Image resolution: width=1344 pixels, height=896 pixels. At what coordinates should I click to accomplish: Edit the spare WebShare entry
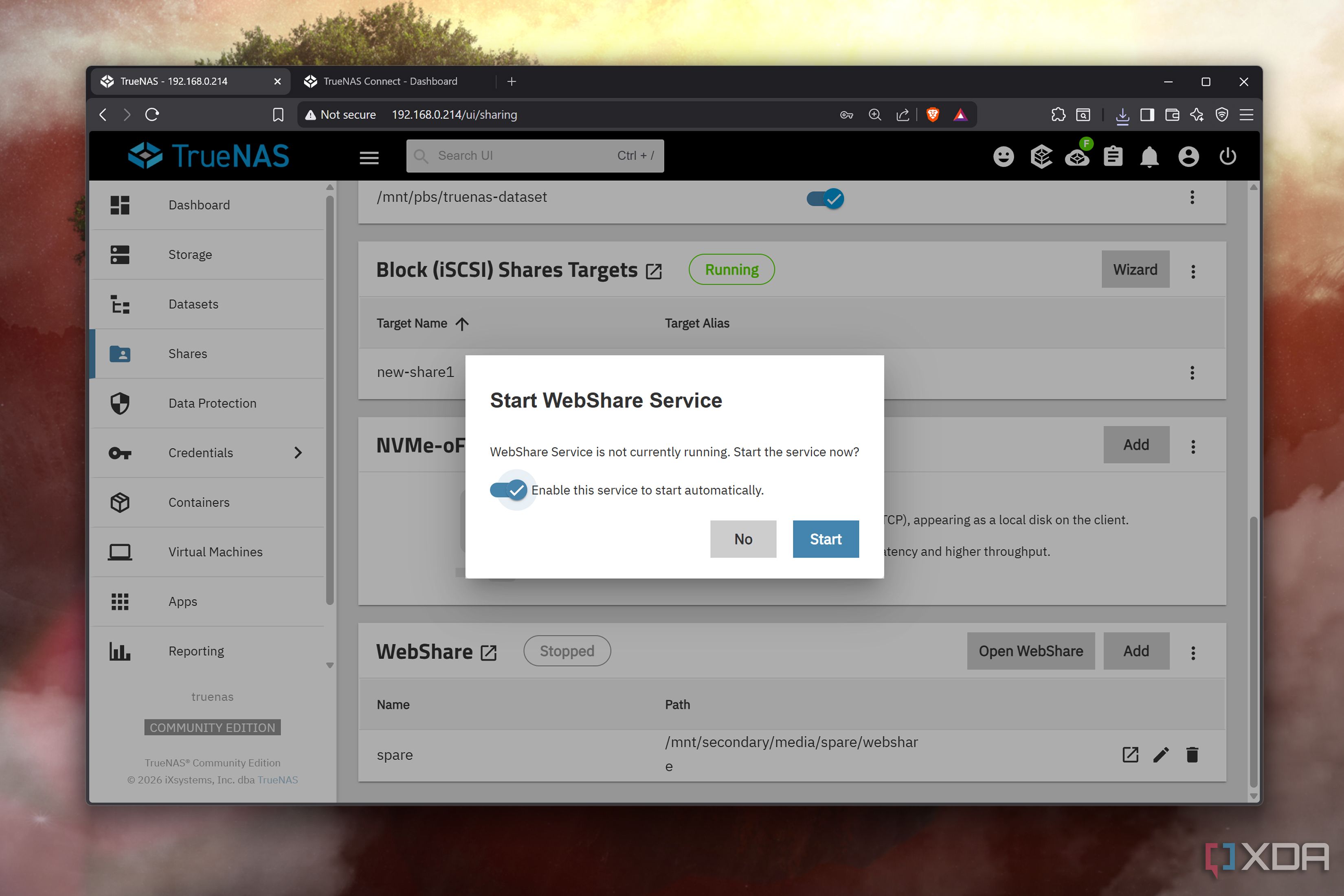tap(1161, 755)
